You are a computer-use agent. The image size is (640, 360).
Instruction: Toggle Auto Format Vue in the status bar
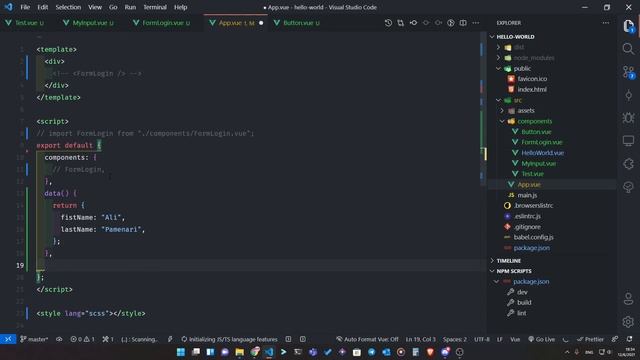pyautogui.click(x=367, y=339)
